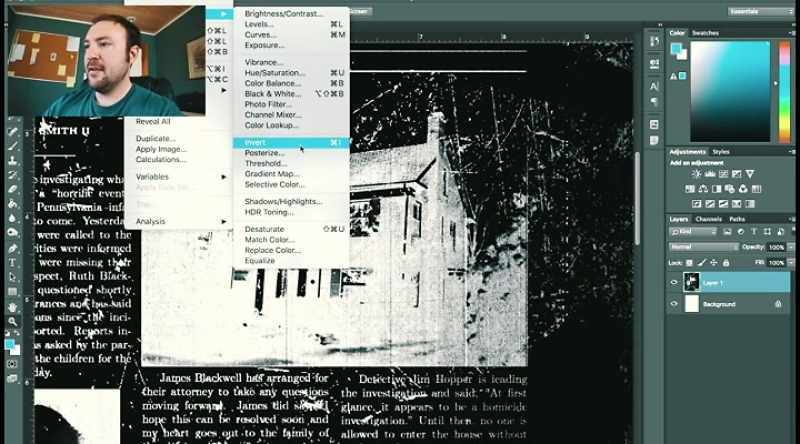Image resolution: width=800 pixels, height=444 pixels.
Task: Open the Character (A) panel icon
Action: pyautogui.click(x=654, y=86)
